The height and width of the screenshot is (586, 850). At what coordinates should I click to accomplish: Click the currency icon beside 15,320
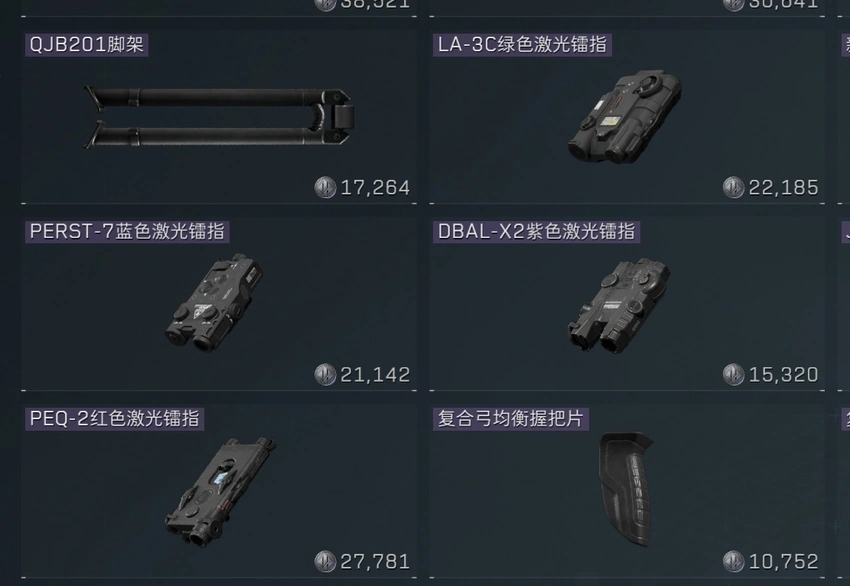point(733,375)
